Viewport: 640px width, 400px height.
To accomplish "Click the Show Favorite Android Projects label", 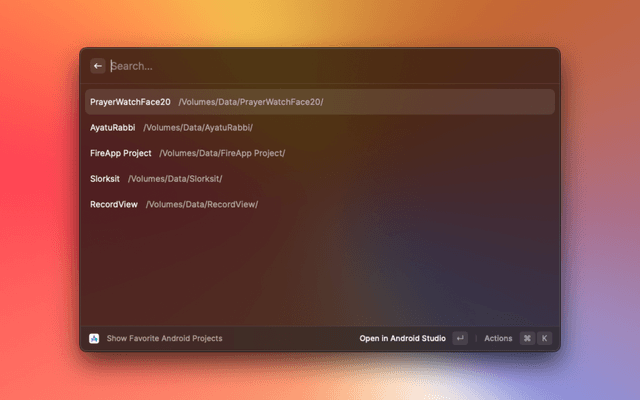I will [x=164, y=338].
